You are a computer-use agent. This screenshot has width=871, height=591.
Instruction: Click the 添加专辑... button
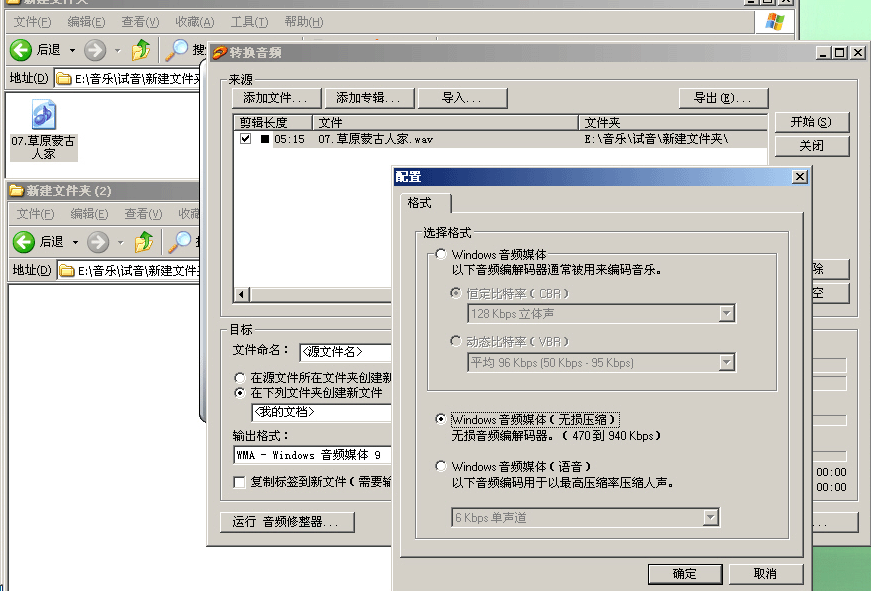click(x=369, y=98)
